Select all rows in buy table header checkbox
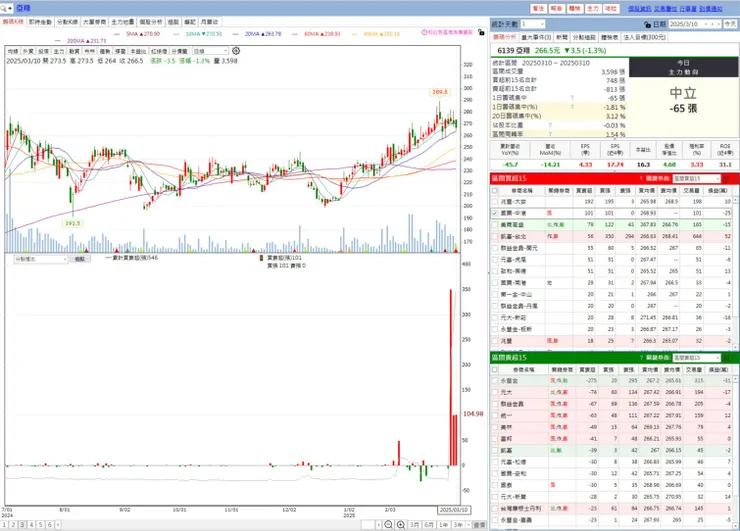Image resolution: width=740 pixels, height=531 pixels. (x=495, y=191)
